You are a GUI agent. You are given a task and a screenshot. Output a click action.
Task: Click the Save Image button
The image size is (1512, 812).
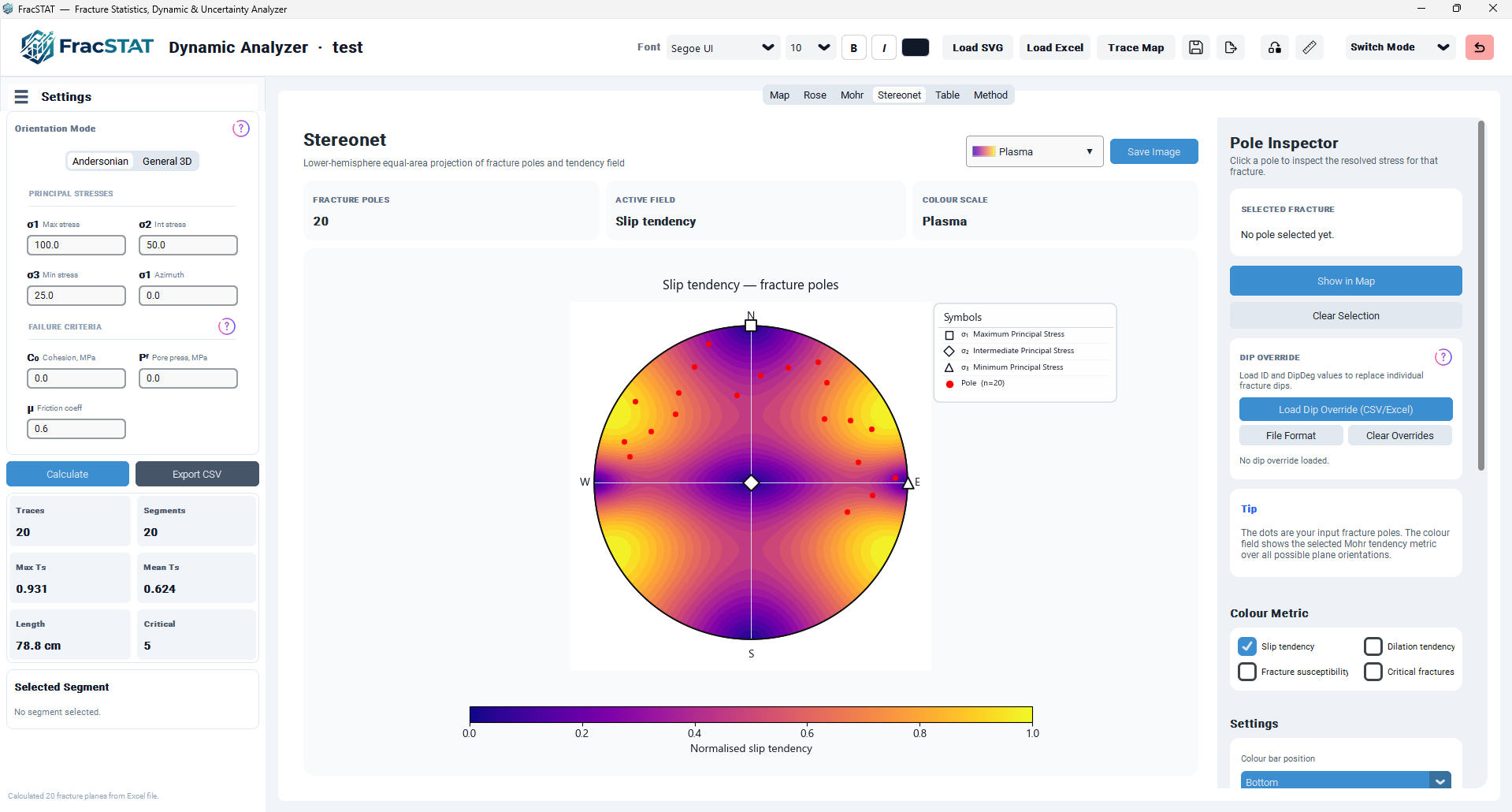[1154, 151]
